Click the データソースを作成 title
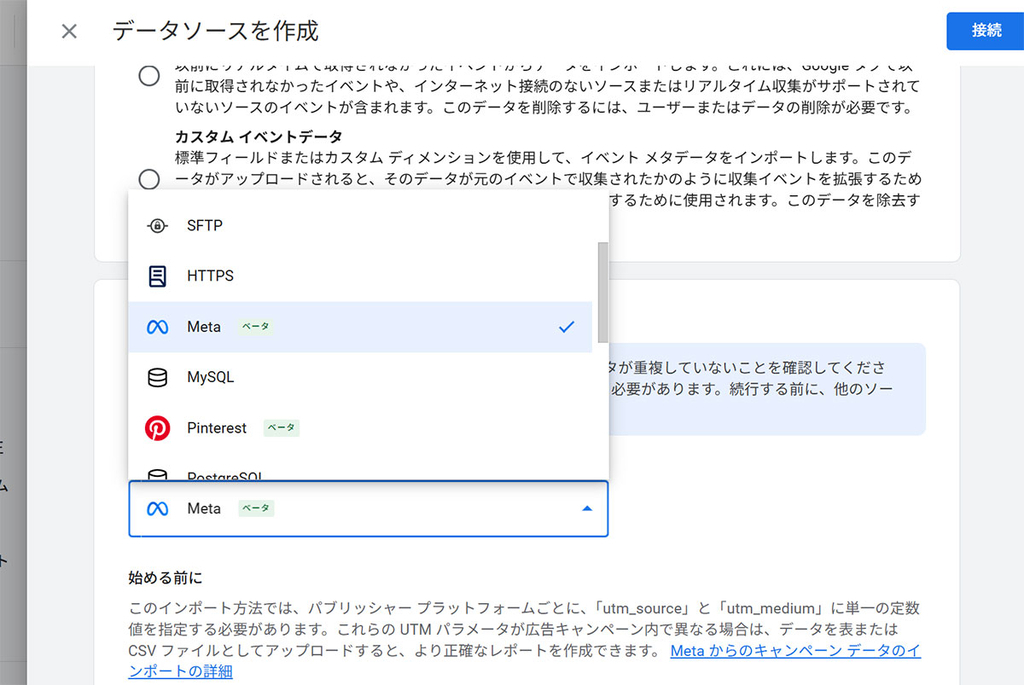Screen dimensions: 1024x685 coord(216,31)
